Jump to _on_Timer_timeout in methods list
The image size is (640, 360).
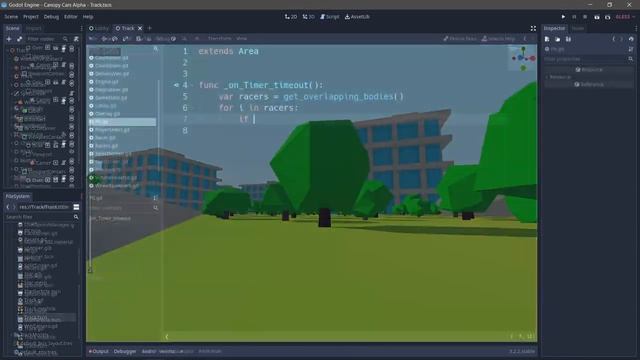110,218
